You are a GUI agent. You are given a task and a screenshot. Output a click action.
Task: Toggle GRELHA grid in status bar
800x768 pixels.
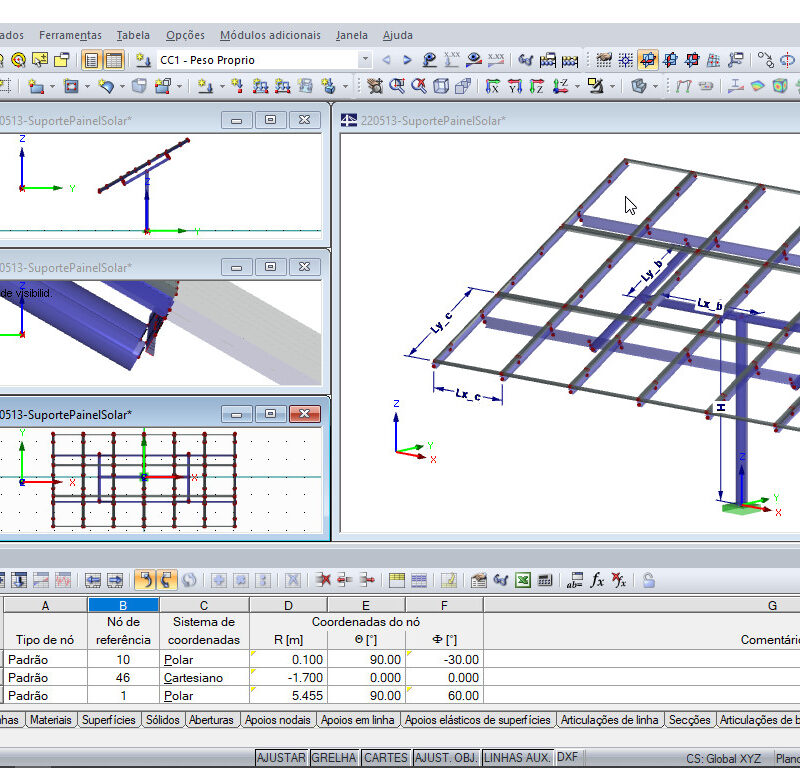(334, 757)
